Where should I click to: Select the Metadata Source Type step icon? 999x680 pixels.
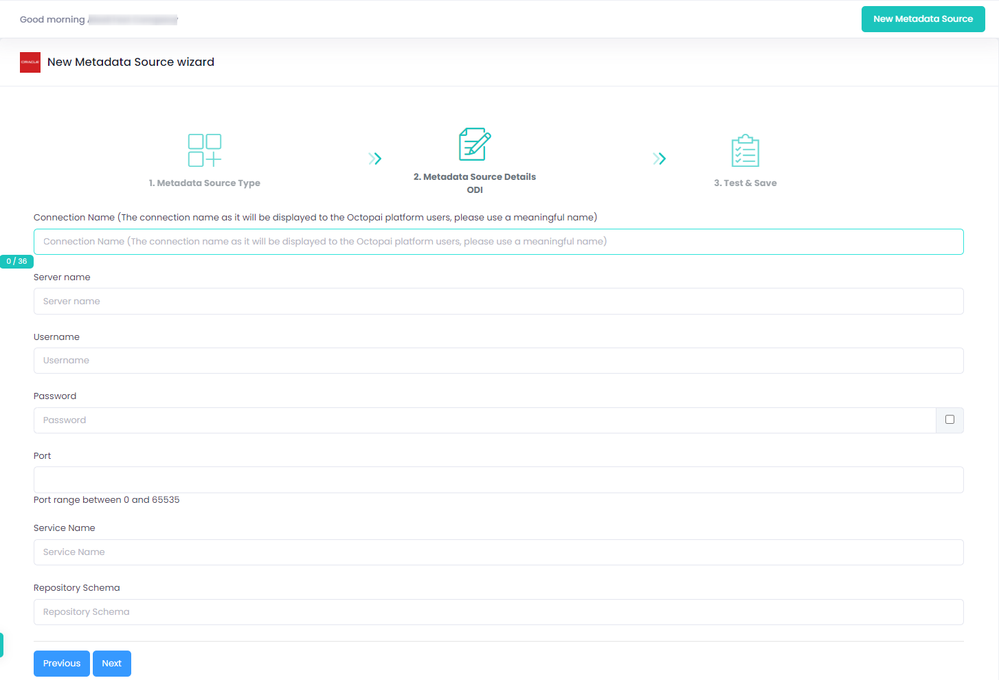click(x=205, y=150)
